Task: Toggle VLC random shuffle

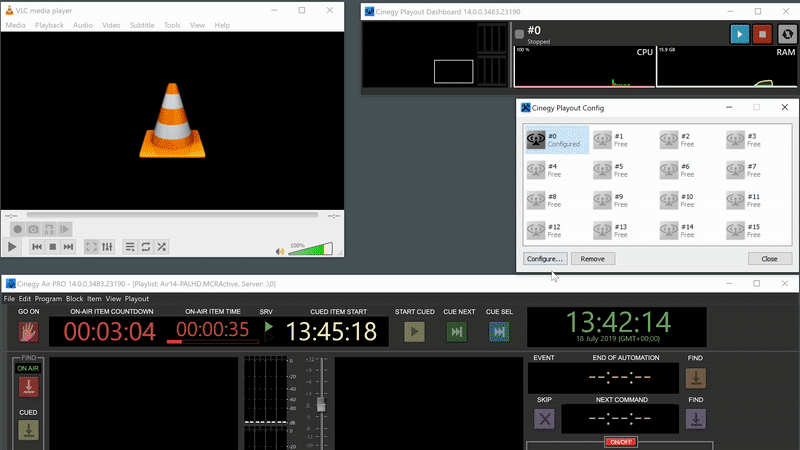Action: click(x=162, y=247)
